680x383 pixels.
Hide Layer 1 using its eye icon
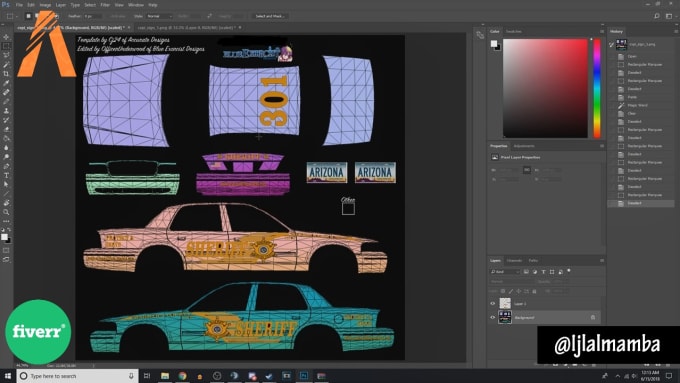pos(493,304)
